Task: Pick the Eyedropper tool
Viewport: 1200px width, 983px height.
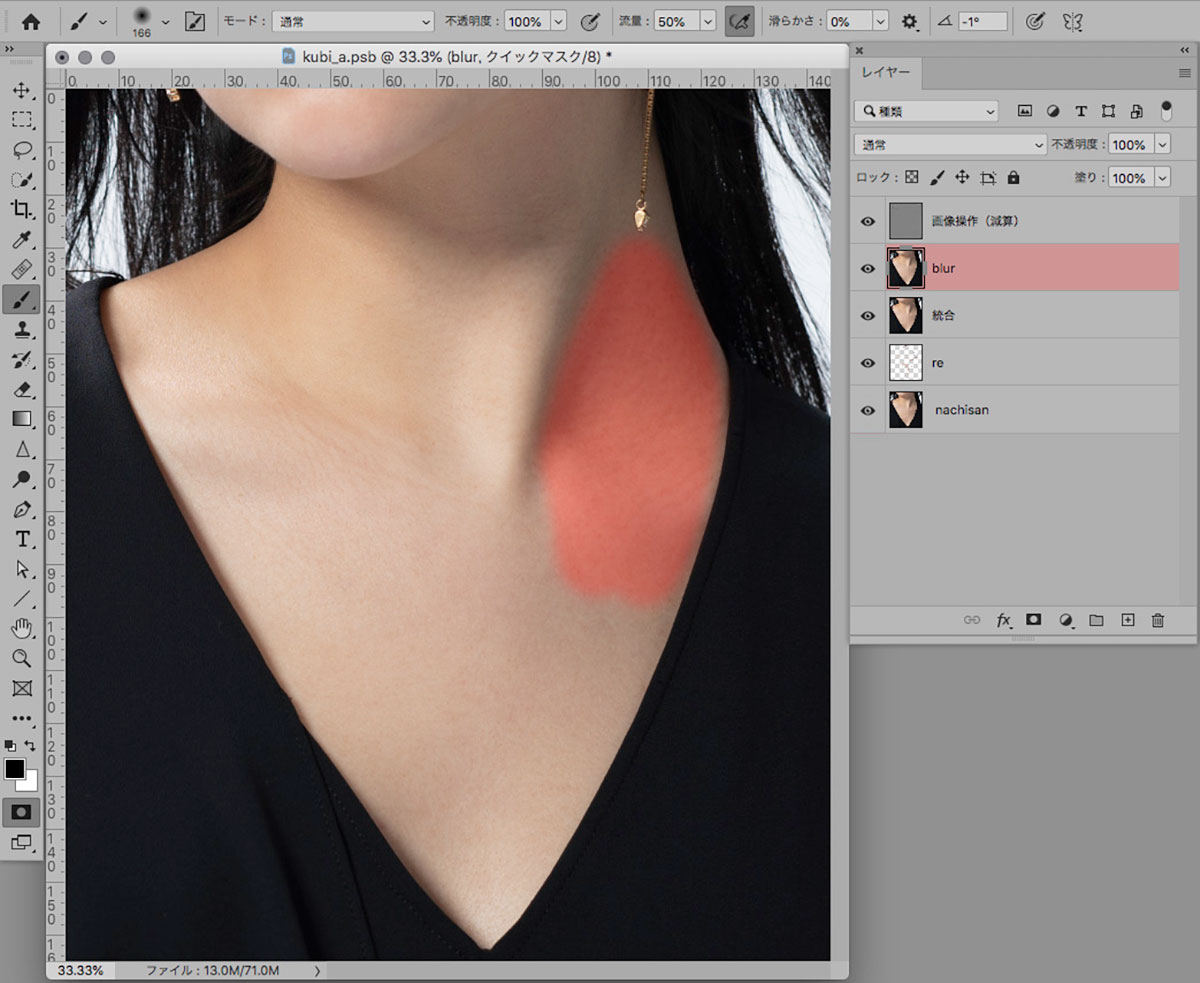Action: tap(21, 239)
